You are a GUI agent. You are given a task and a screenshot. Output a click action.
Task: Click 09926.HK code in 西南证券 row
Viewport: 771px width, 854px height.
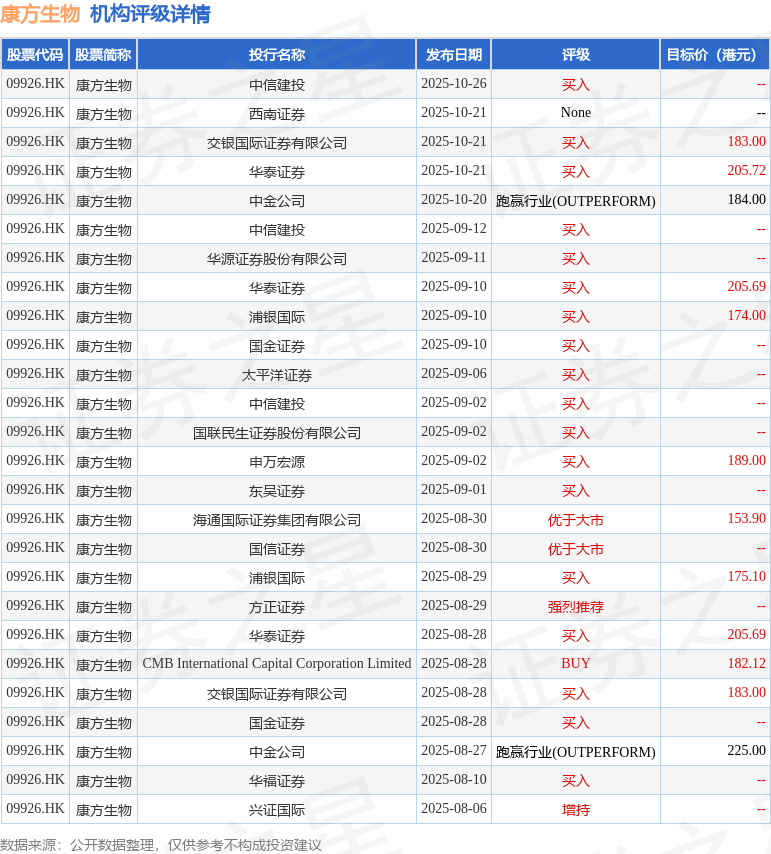click(35, 113)
